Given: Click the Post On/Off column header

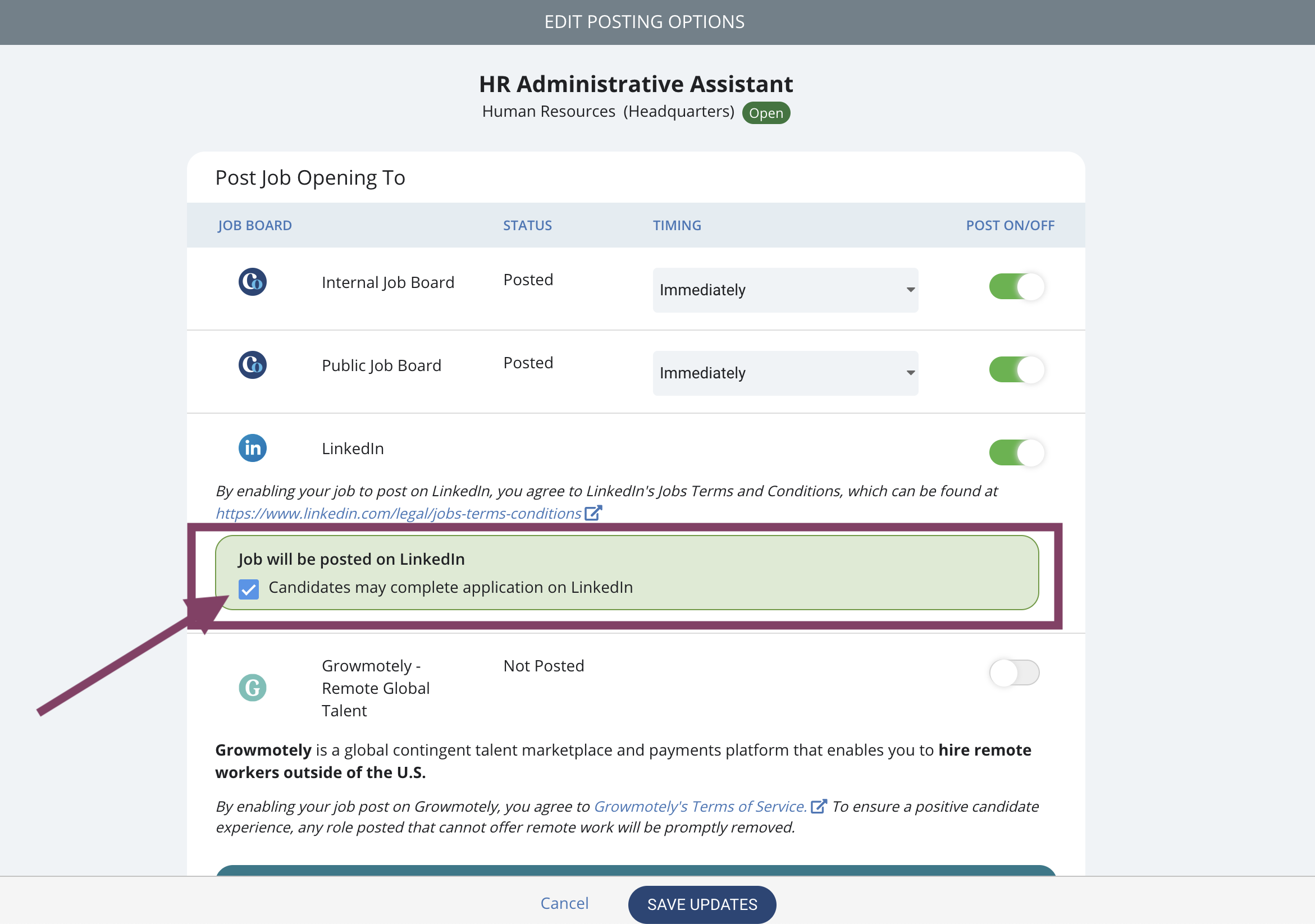Looking at the screenshot, I should point(1010,225).
